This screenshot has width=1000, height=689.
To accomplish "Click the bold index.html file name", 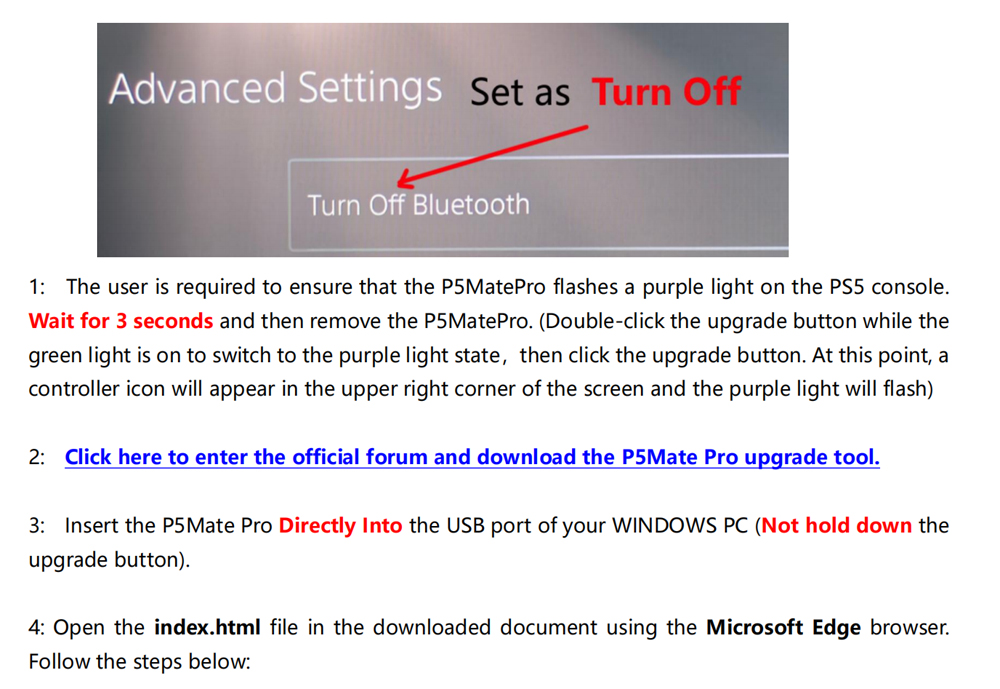I will tap(207, 628).
